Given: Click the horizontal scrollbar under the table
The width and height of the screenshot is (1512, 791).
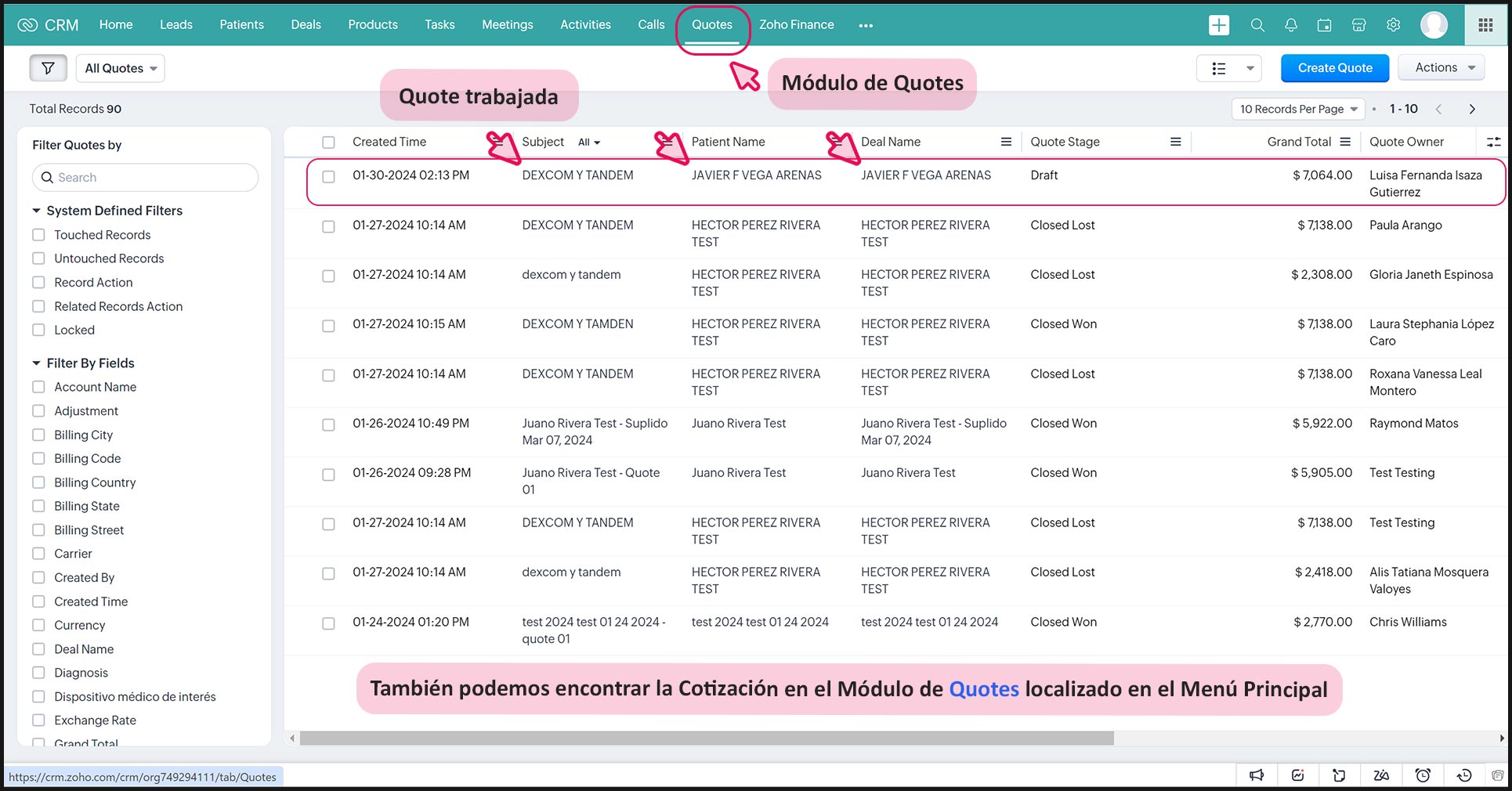Looking at the screenshot, I should pos(706,738).
